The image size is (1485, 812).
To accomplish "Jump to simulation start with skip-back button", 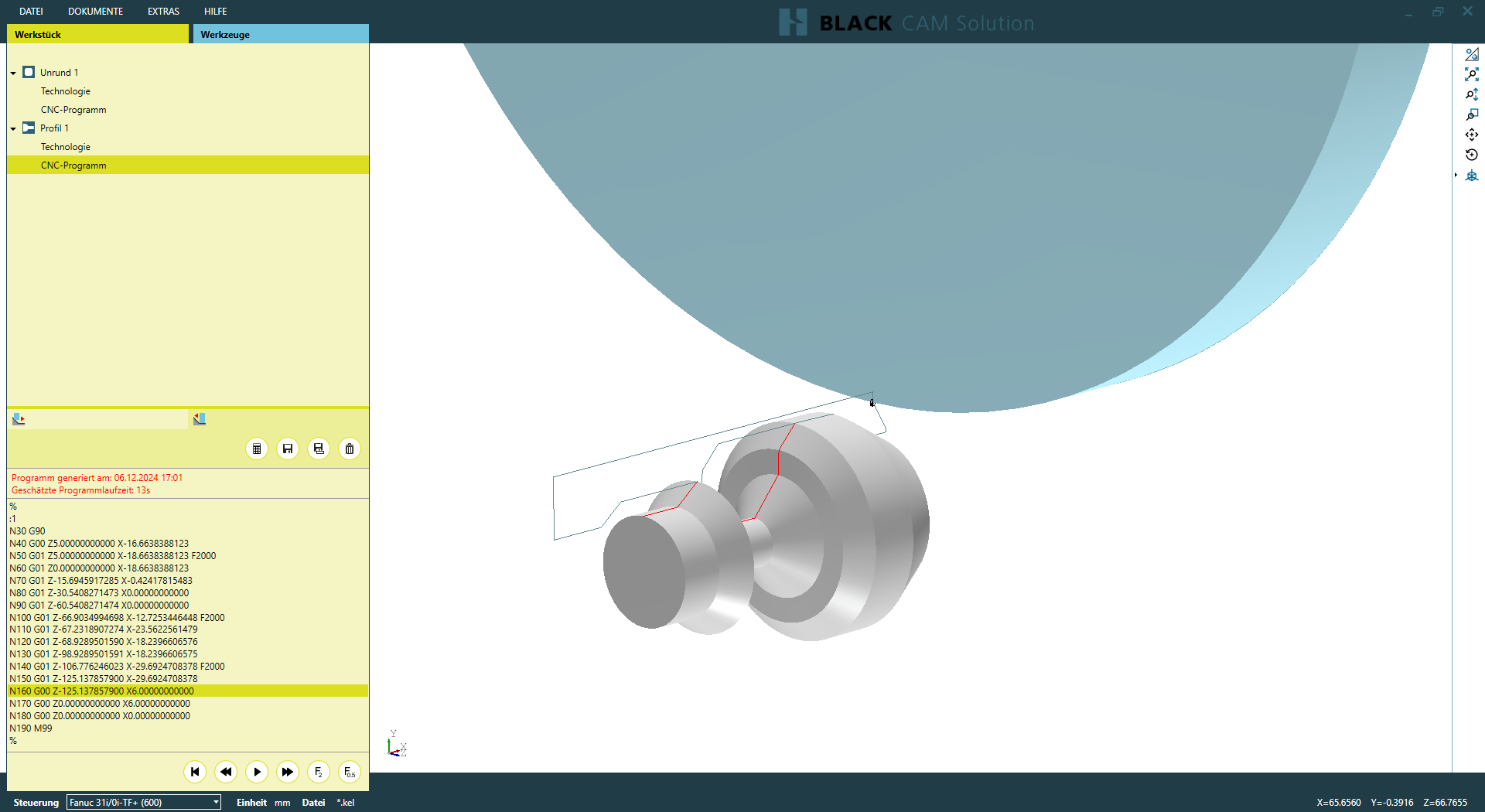I will (195, 772).
